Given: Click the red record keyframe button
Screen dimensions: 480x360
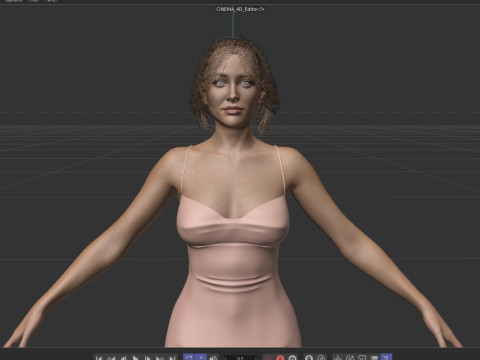Looking at the screenshot, I should point(280,358).
